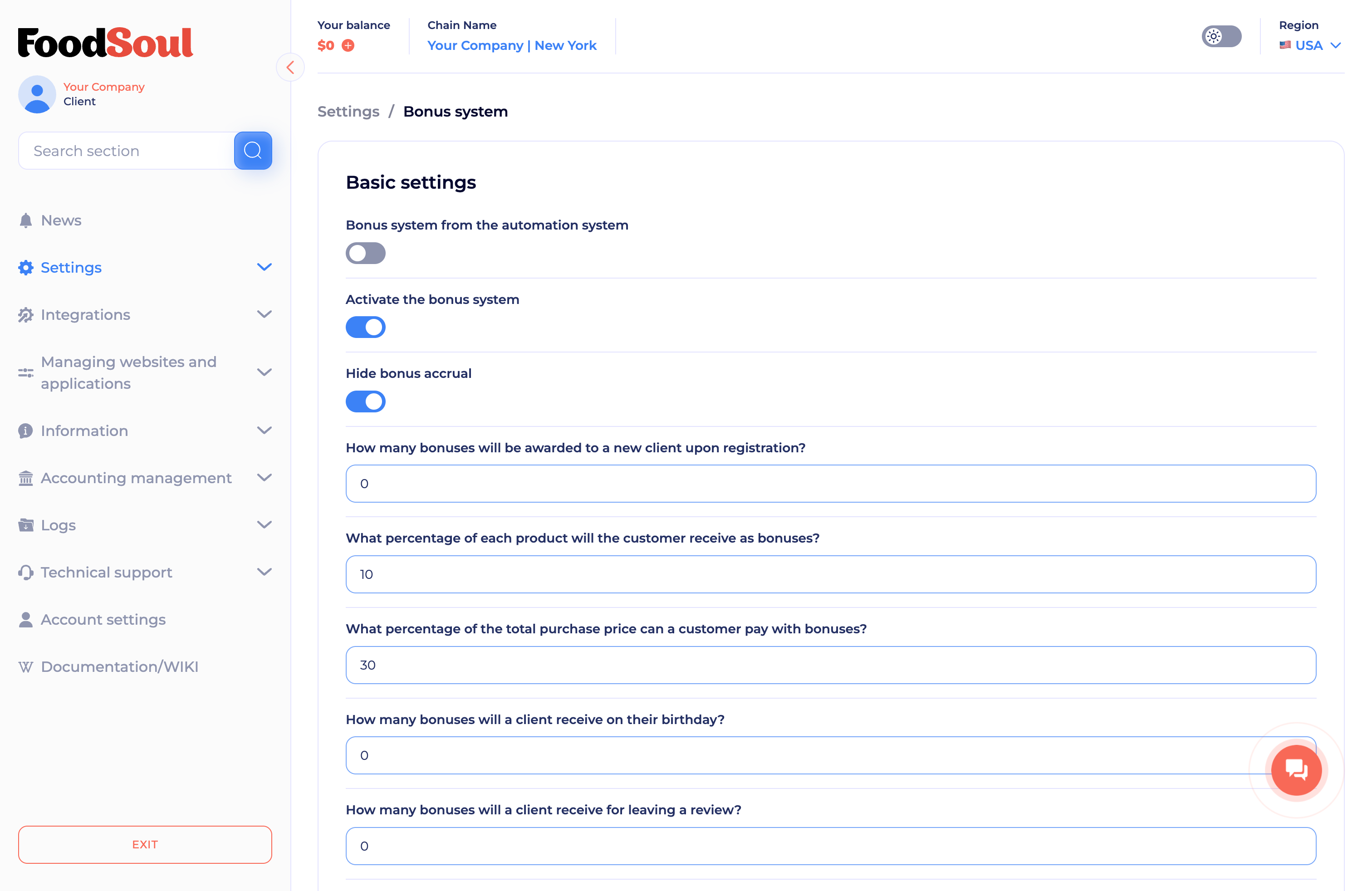
Task: Expand the Integrations section chevron
Action: coord(264,315)
